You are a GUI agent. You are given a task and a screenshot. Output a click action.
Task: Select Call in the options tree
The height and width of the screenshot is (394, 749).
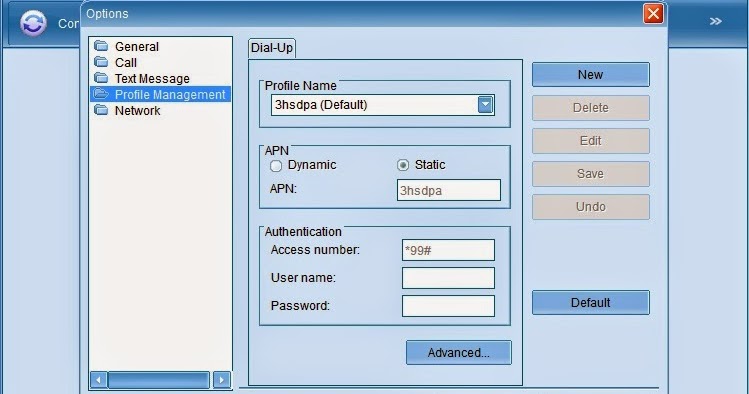pos(126,63)
